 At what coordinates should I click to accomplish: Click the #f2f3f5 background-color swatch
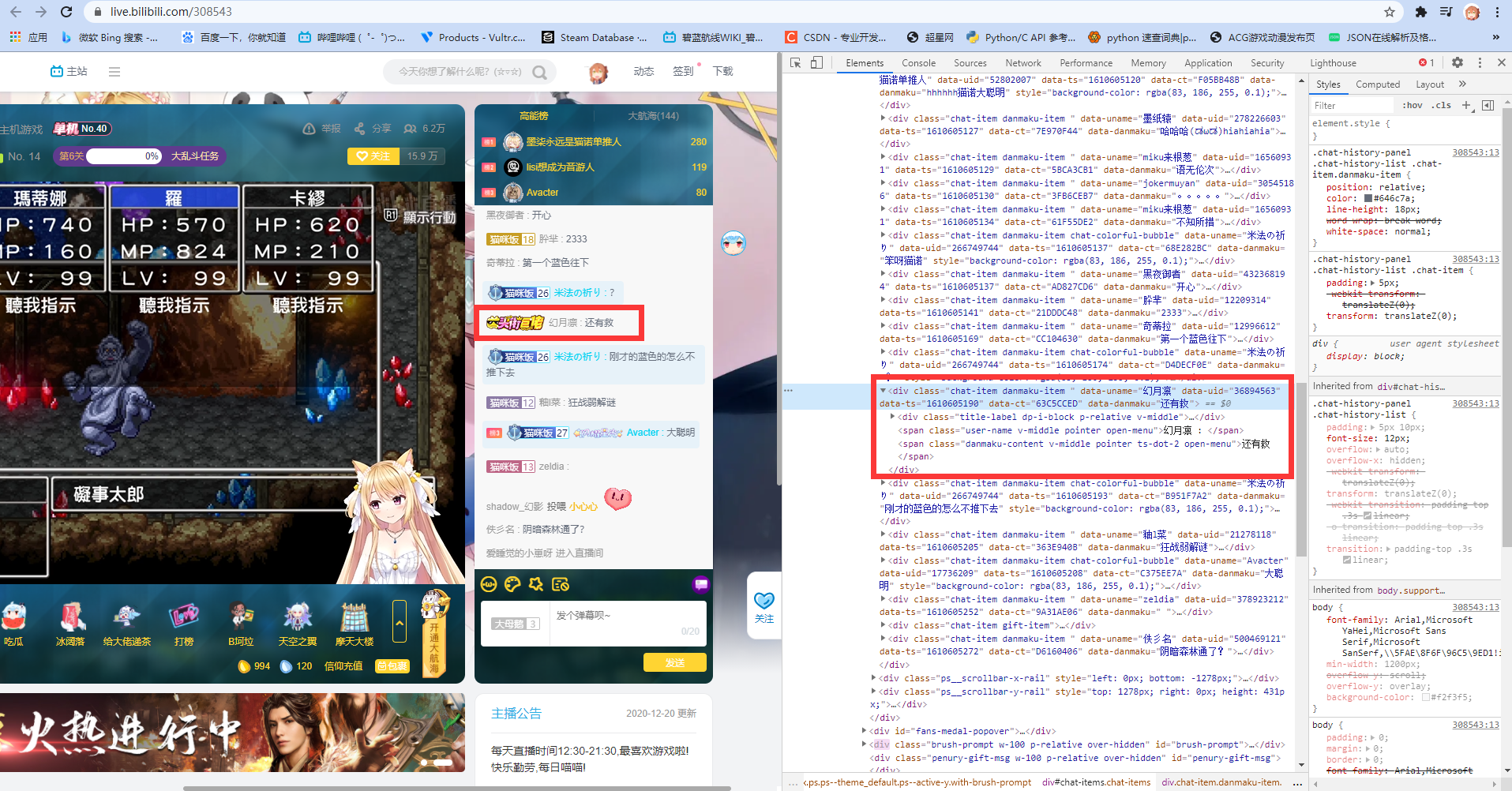coord(1425,697)
